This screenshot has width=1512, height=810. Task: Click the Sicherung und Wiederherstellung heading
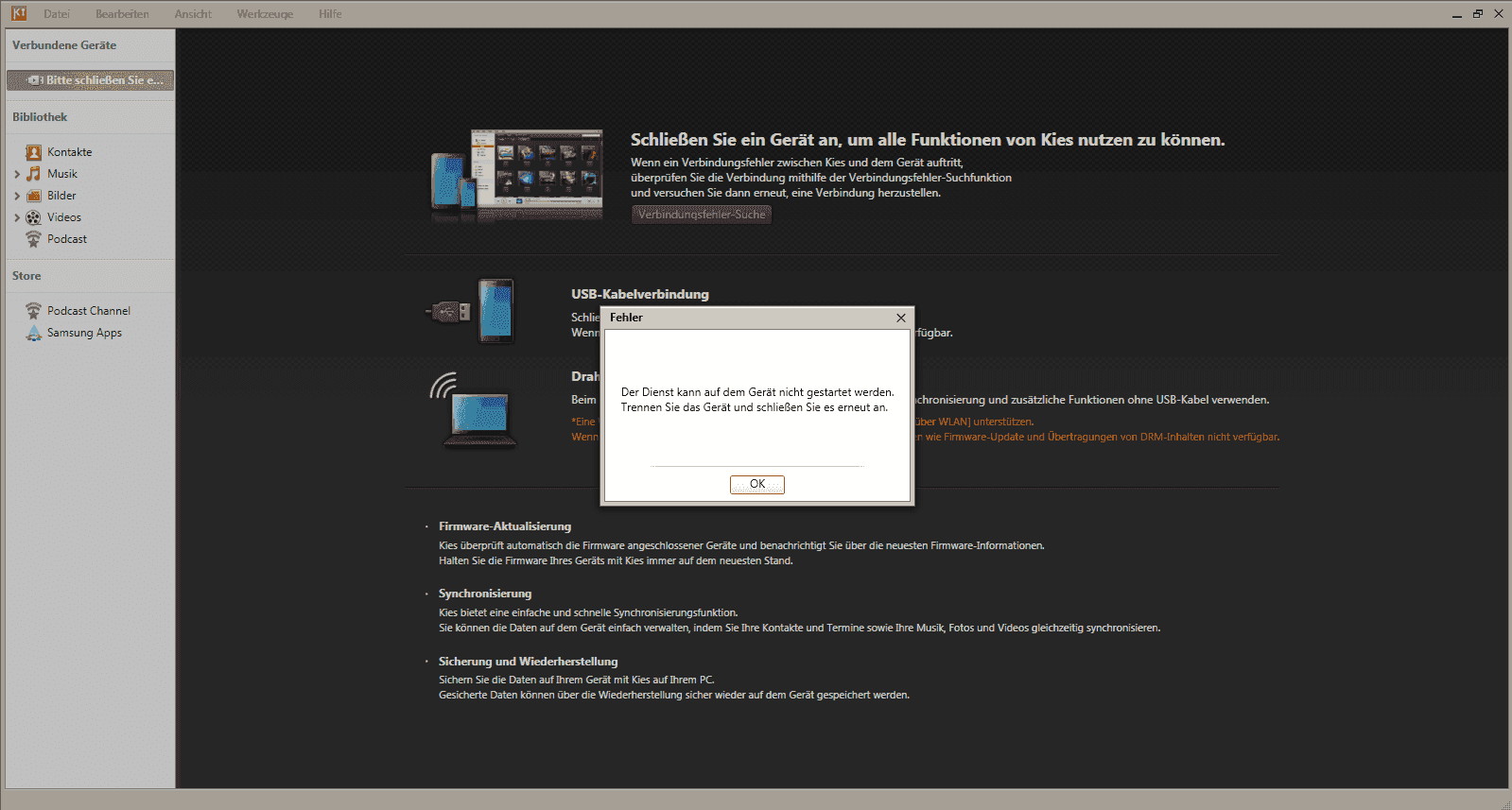click(528, 662)
